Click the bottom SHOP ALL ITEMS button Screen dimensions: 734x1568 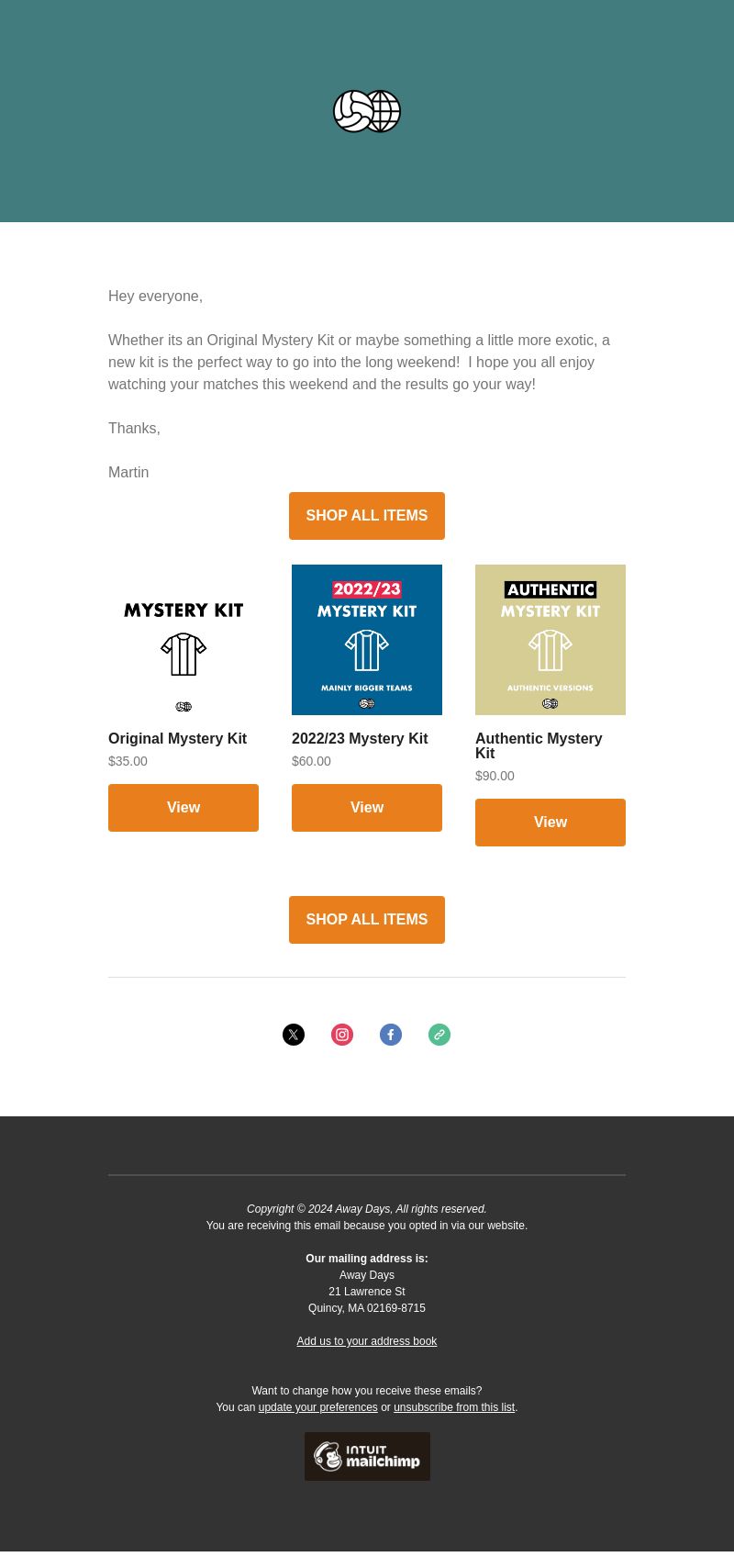click(x=367, y=920)
